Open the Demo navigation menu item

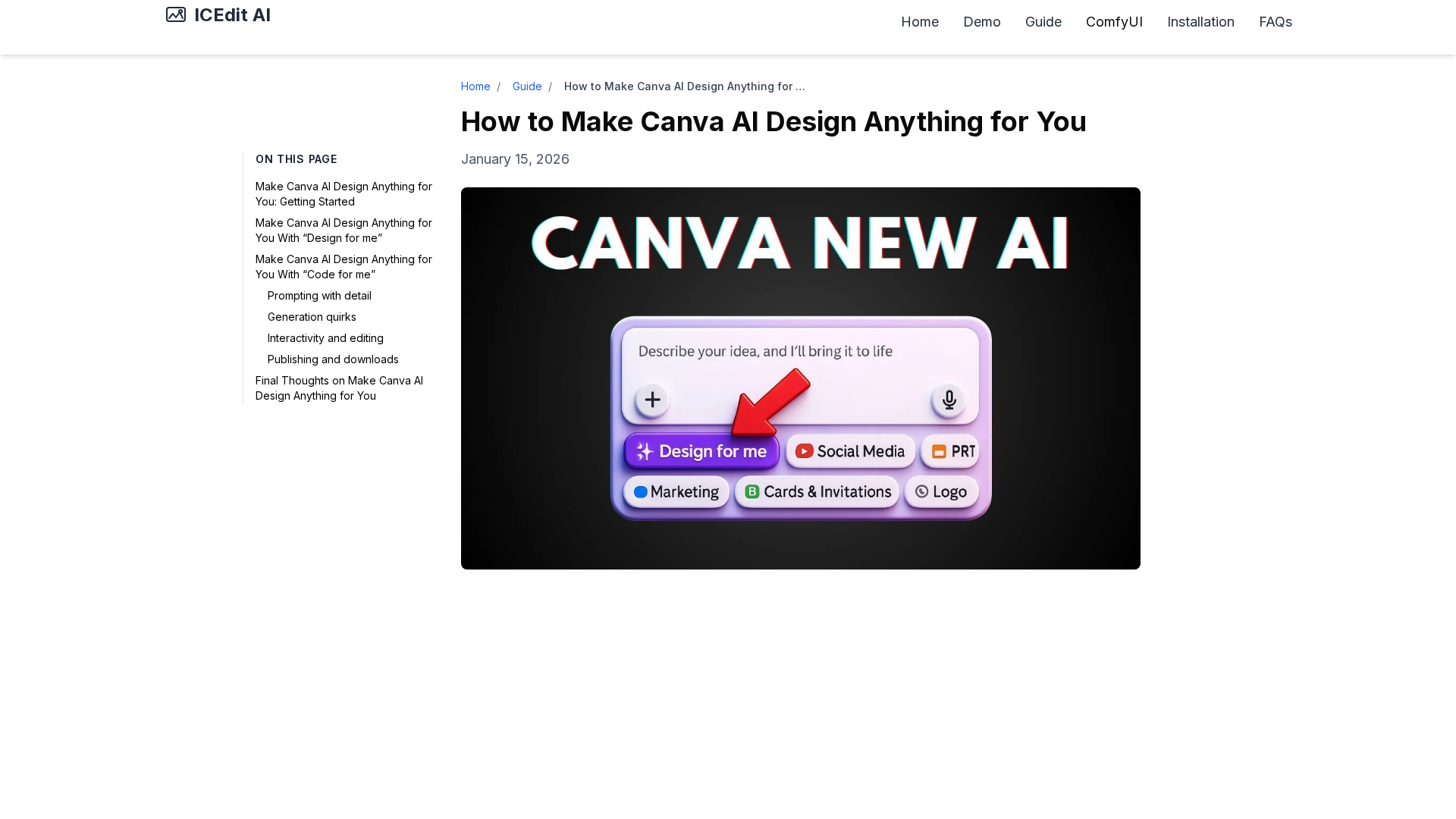click(981, 22)
